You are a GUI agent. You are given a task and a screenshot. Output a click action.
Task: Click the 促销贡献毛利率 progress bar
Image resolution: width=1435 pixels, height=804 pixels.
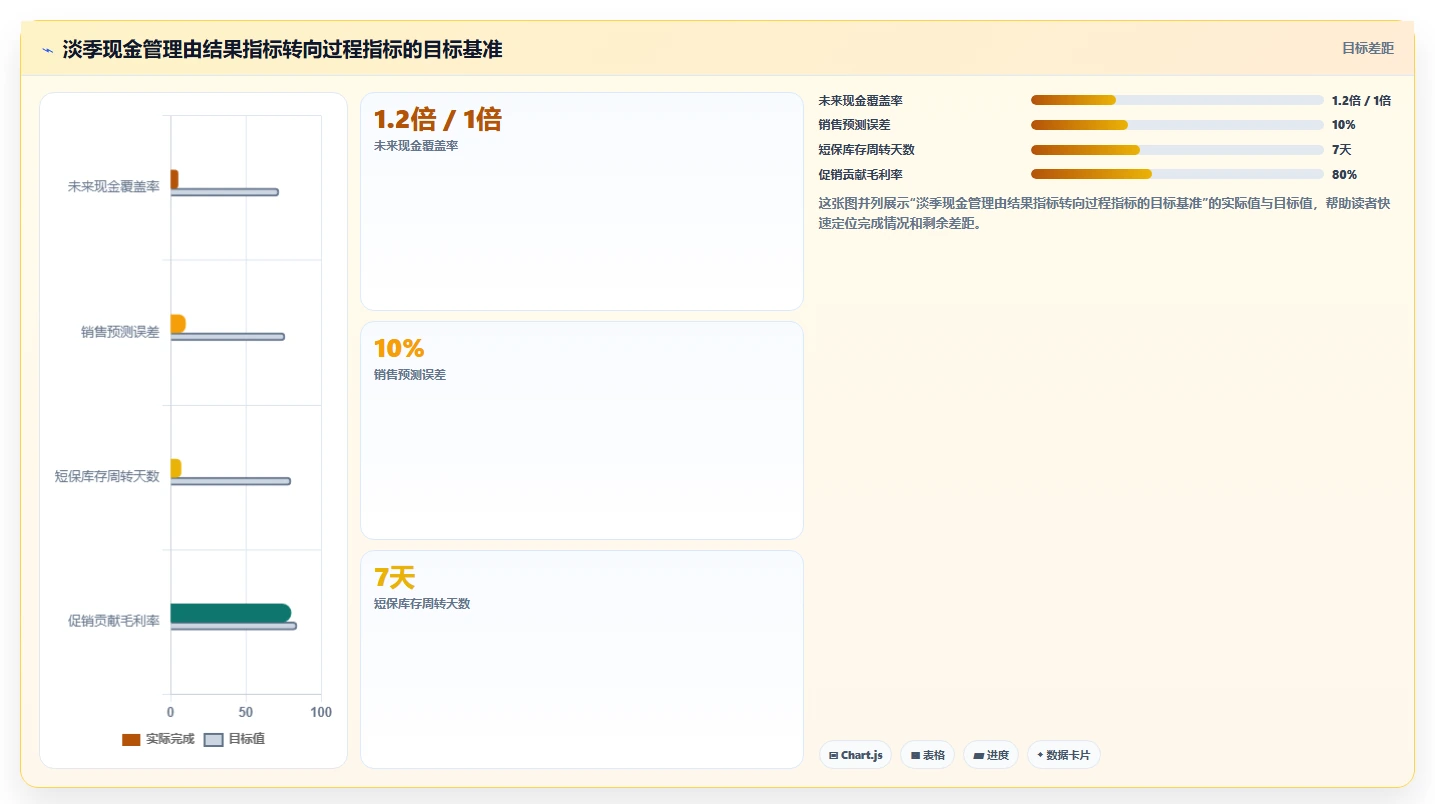[1177, 174]
